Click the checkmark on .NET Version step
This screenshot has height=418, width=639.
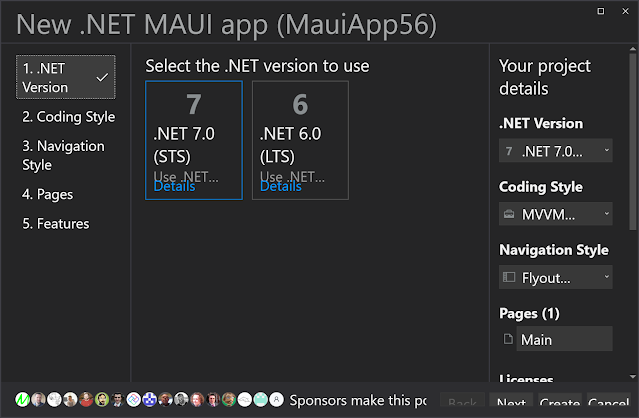[102, 77]
